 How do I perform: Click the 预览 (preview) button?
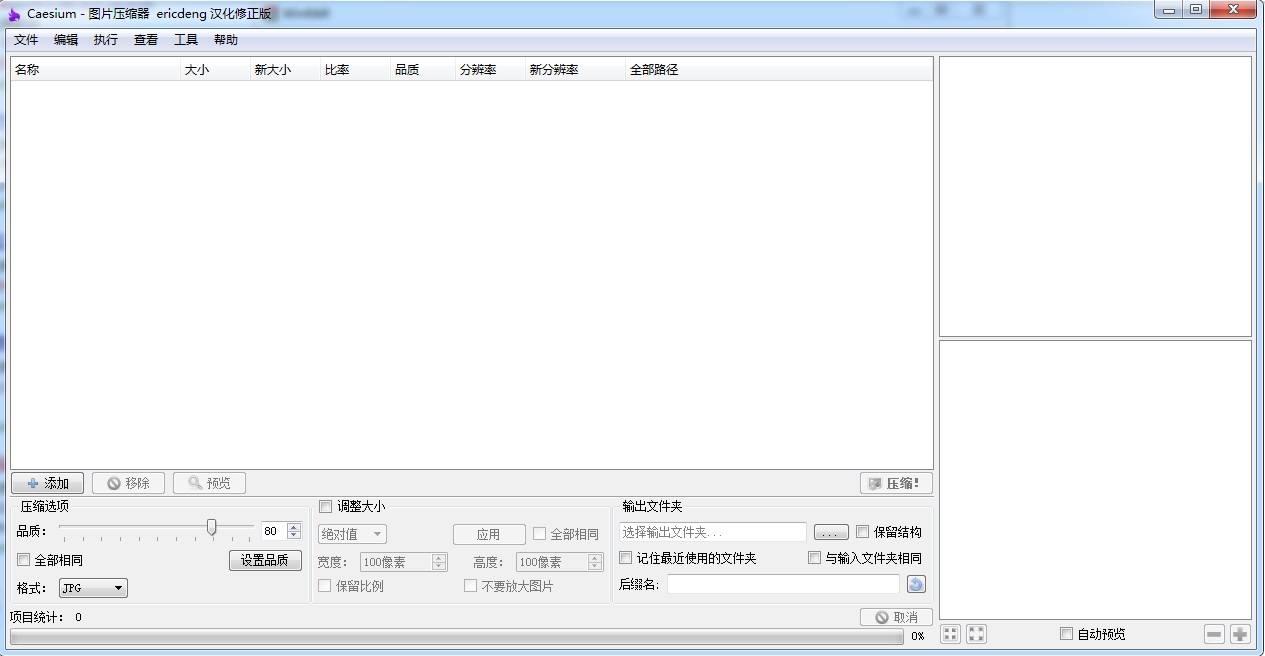[209, 483]
